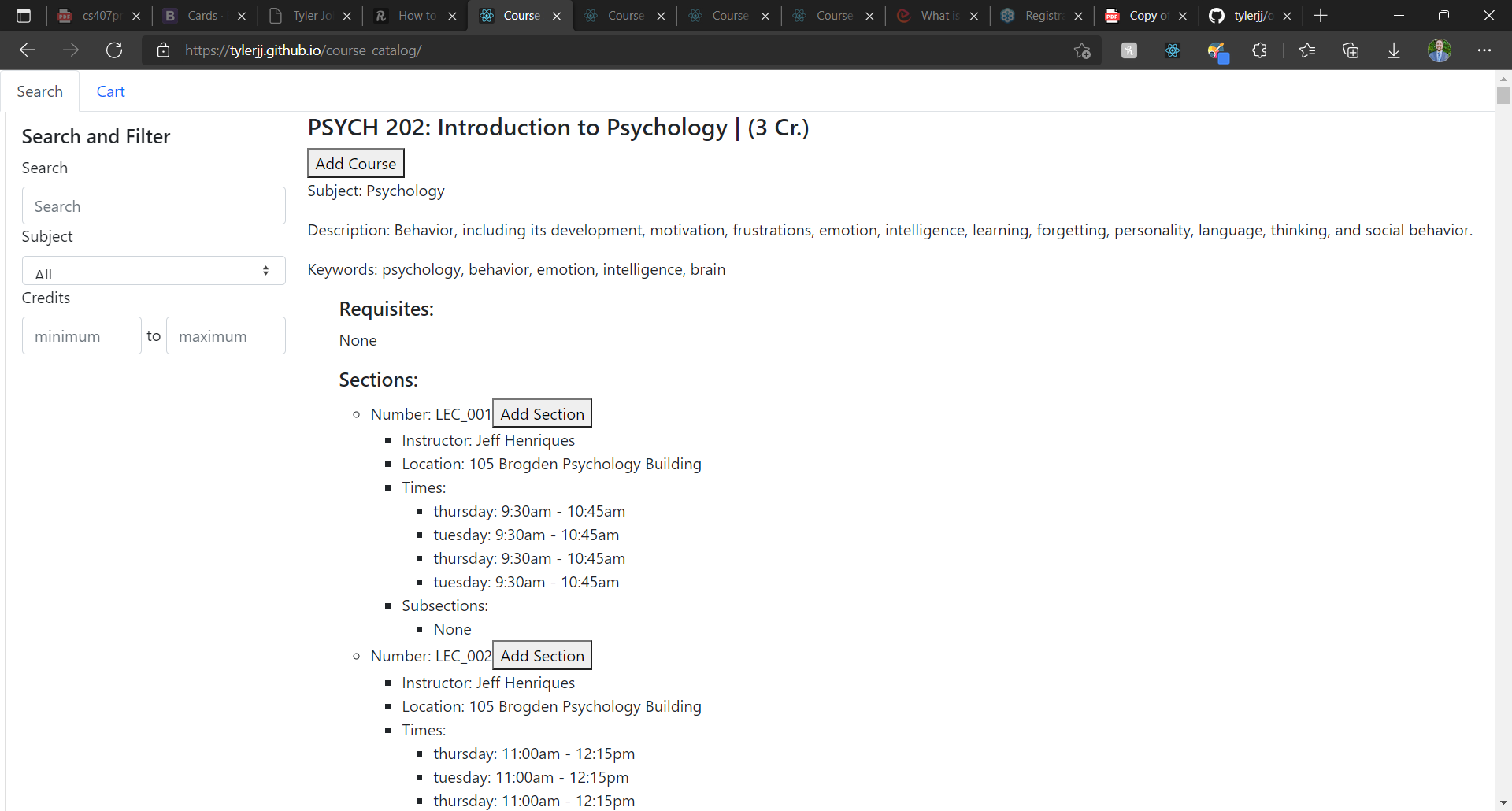1512x811 pixels.
Task: Expand the Subject dropdown set to All
Action: click(154, 271)
